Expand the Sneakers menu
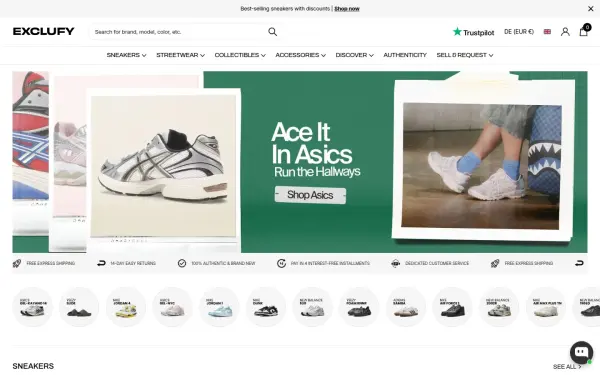 [x=126, y=55]
